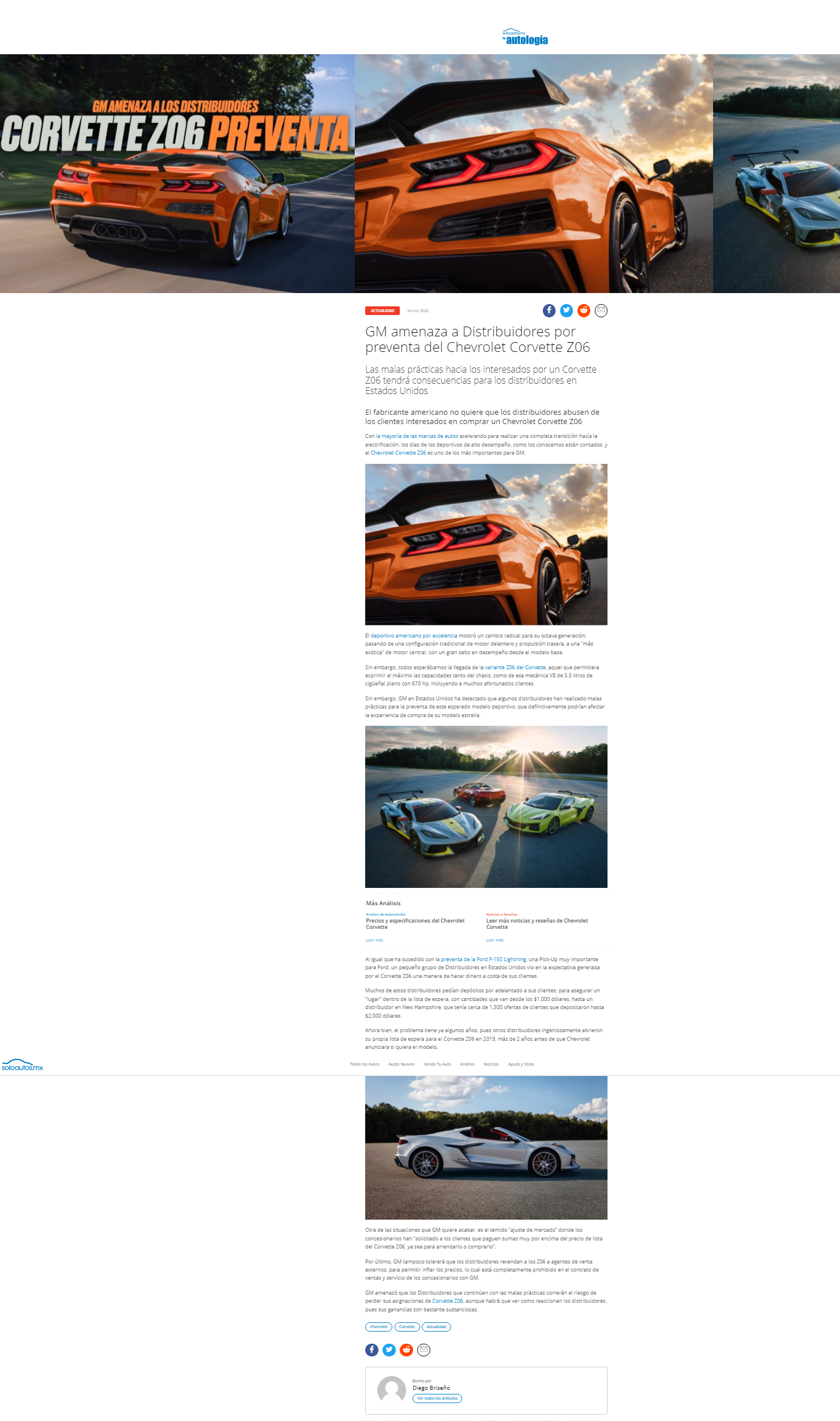Click the publication date '24 ene 2022'

[418, 311]
